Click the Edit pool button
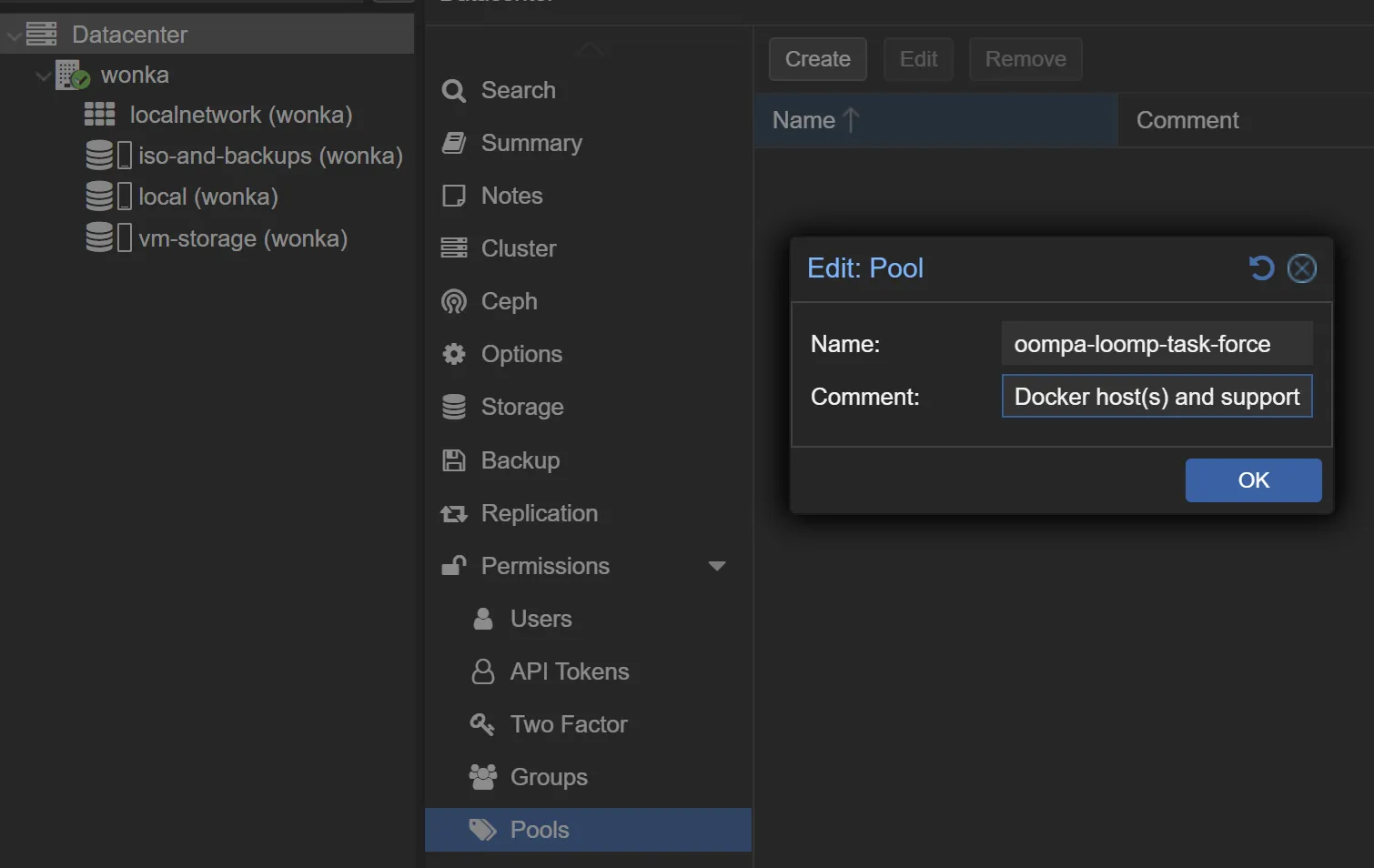This screenshot has height=868, width=1374. [x=918, y=59]
